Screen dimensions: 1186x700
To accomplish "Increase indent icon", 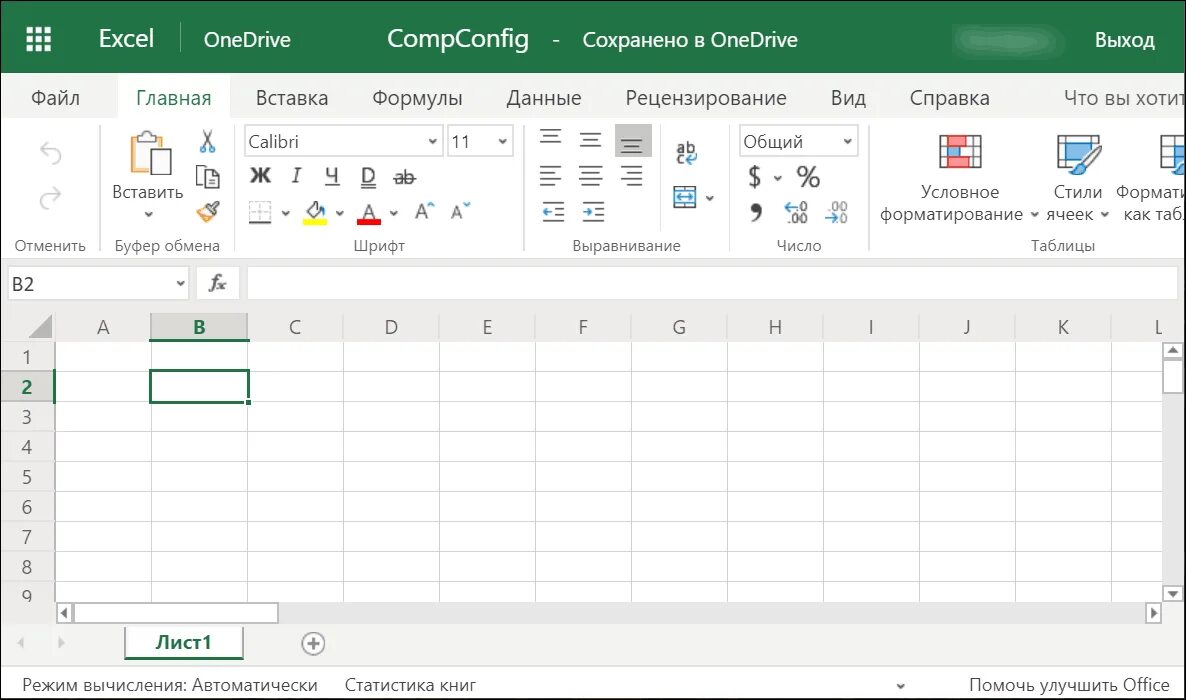I will (593, 212).
